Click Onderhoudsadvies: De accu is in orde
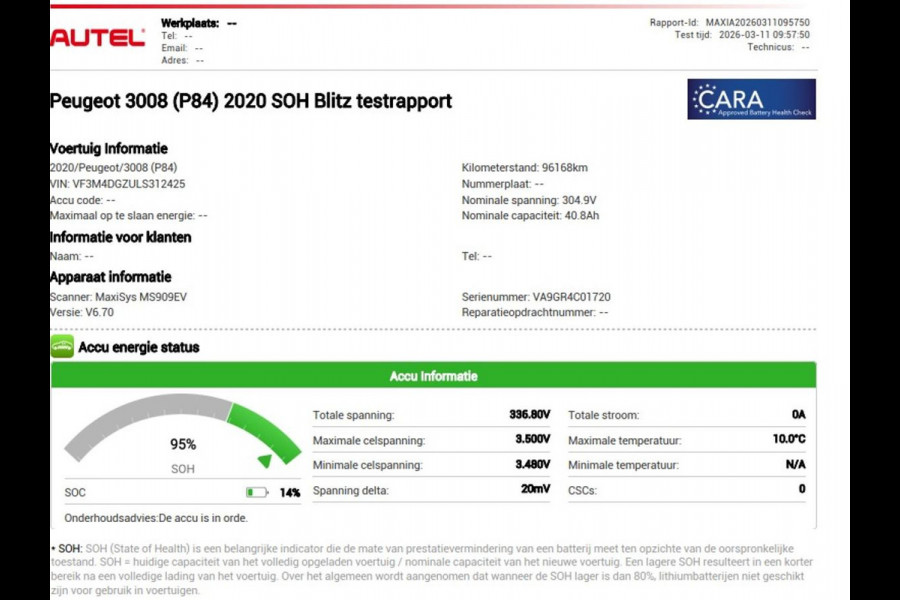 tap(156, 518)
